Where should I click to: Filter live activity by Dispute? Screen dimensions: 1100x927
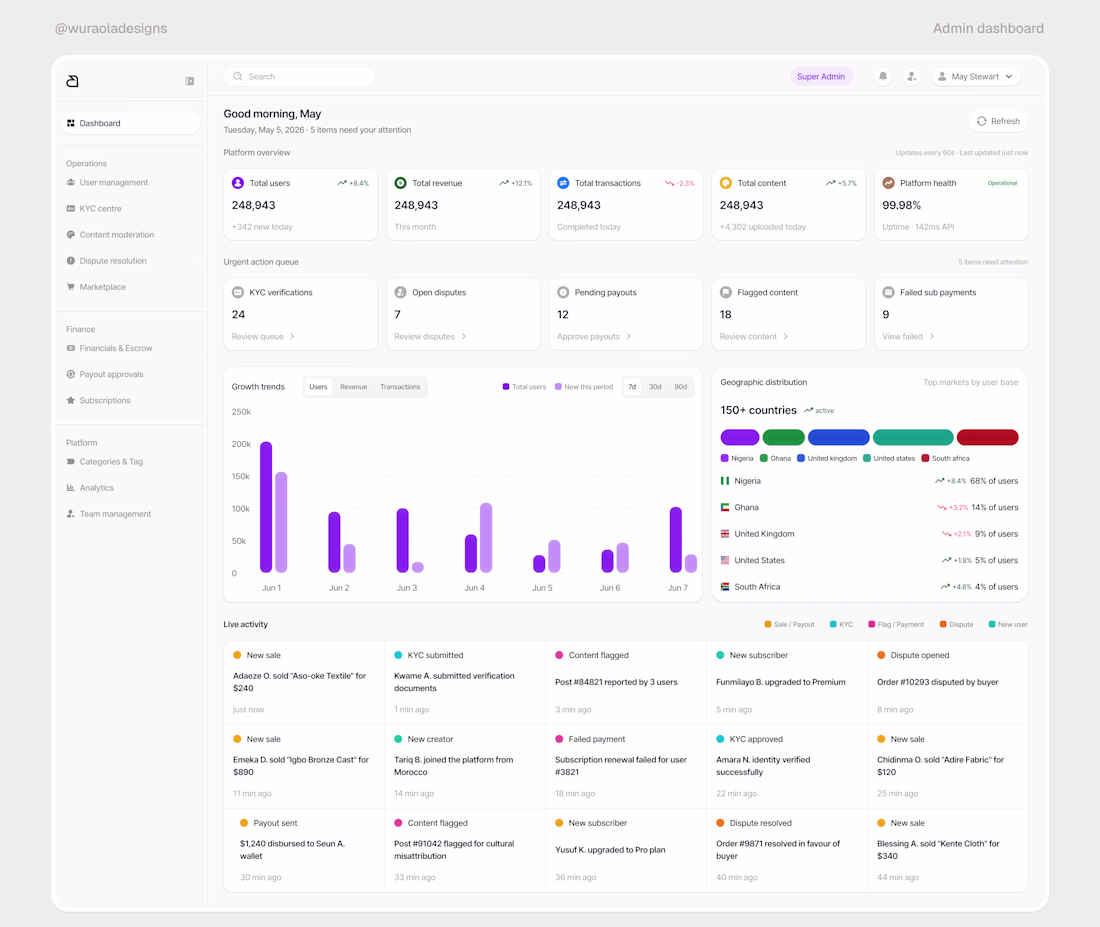click(956, 625)
